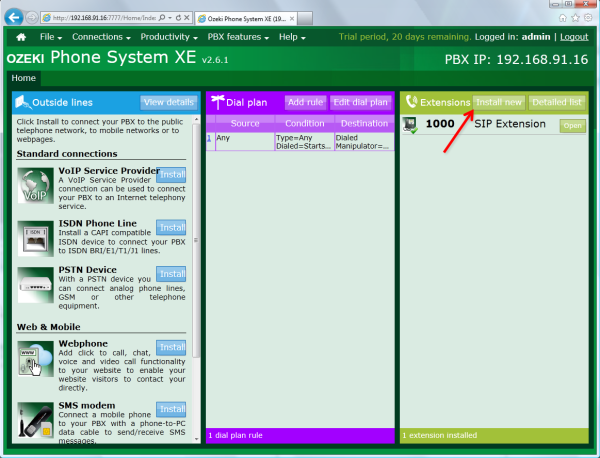Image resolution: width=600 pixels, height=458 pixels.
Task: Click the Type=Any condition cell
Action: (304, 142)
